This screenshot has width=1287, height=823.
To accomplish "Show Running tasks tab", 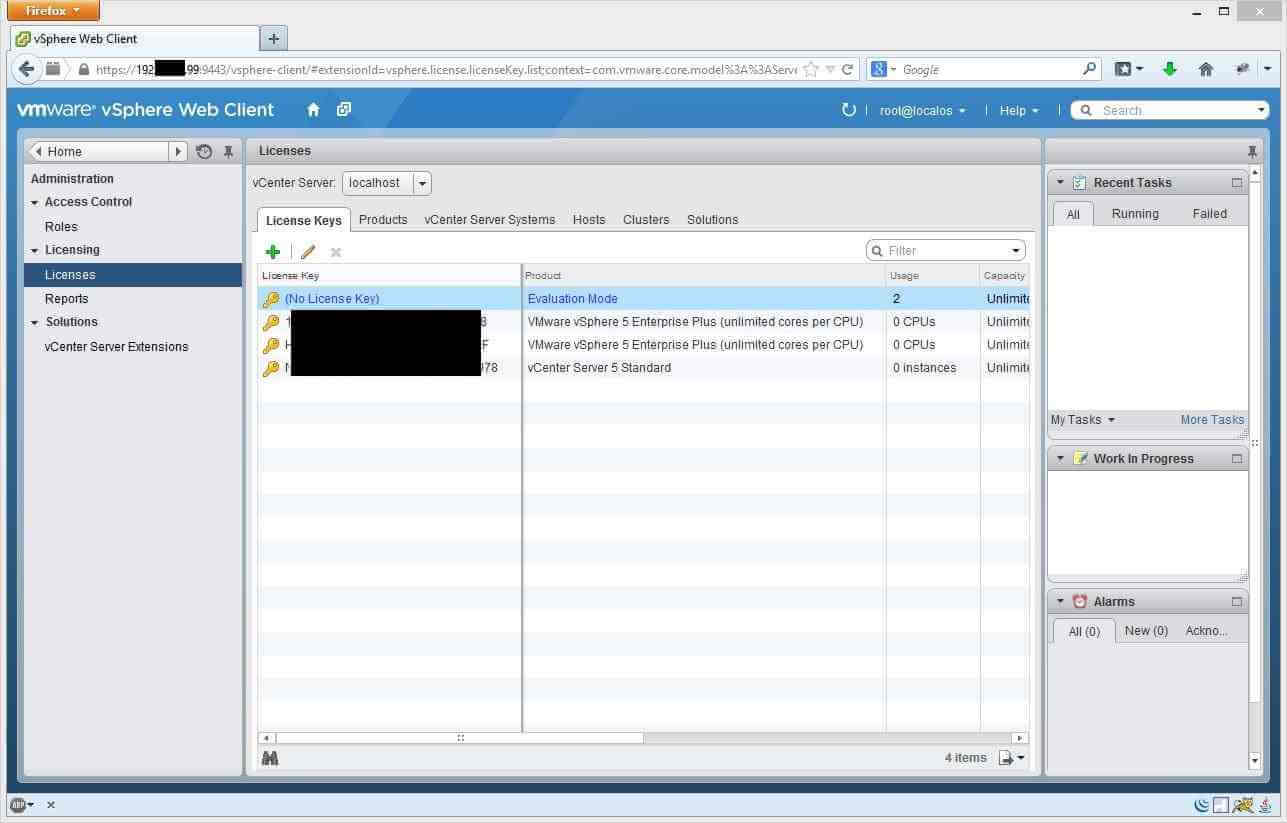I will [1135, 214].
